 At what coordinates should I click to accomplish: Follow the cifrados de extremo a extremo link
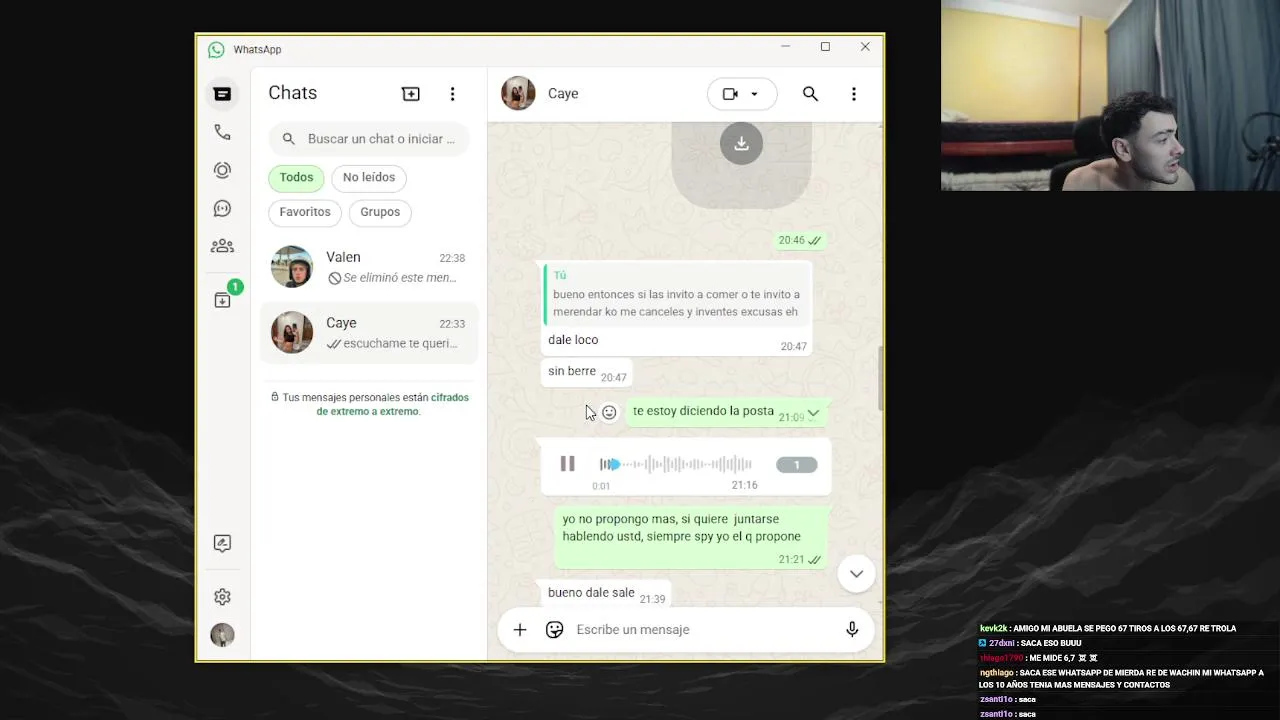(392, 404)
